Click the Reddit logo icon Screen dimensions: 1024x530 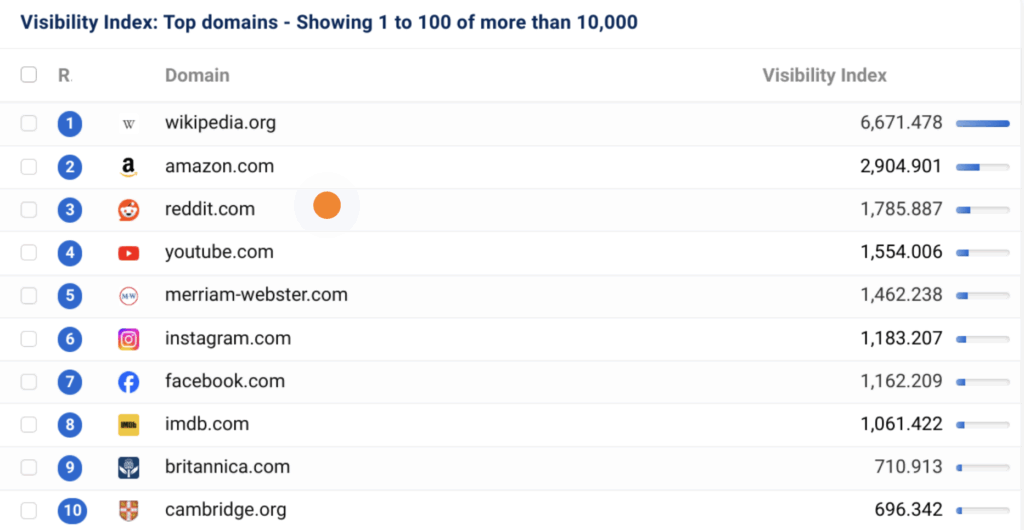[128, 210]
